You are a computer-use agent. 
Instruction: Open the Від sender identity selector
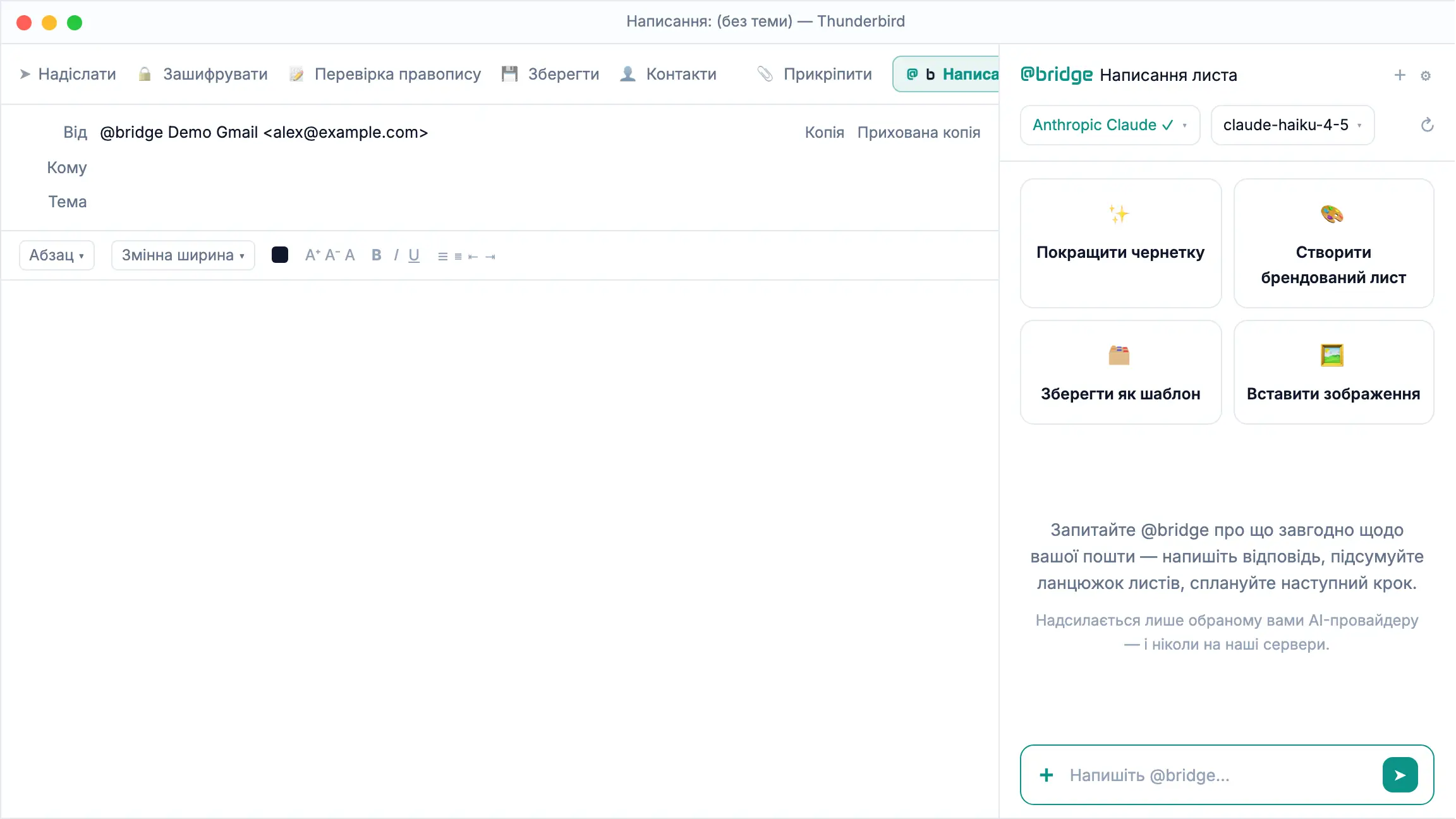[264, 133]
